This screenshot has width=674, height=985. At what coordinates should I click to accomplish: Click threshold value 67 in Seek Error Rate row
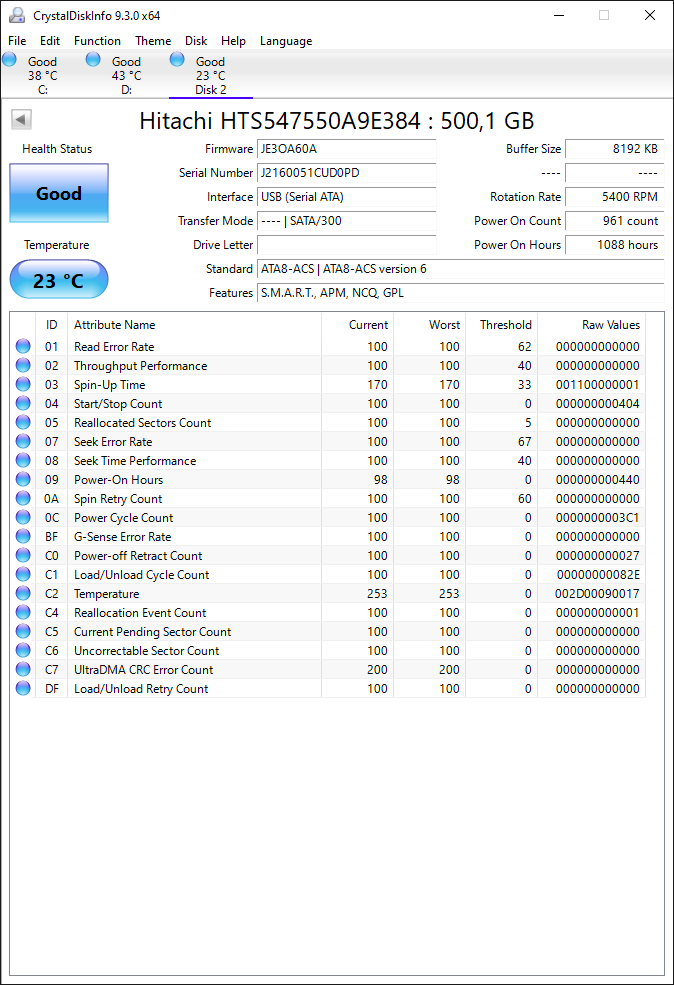click(x=525, y=442)
